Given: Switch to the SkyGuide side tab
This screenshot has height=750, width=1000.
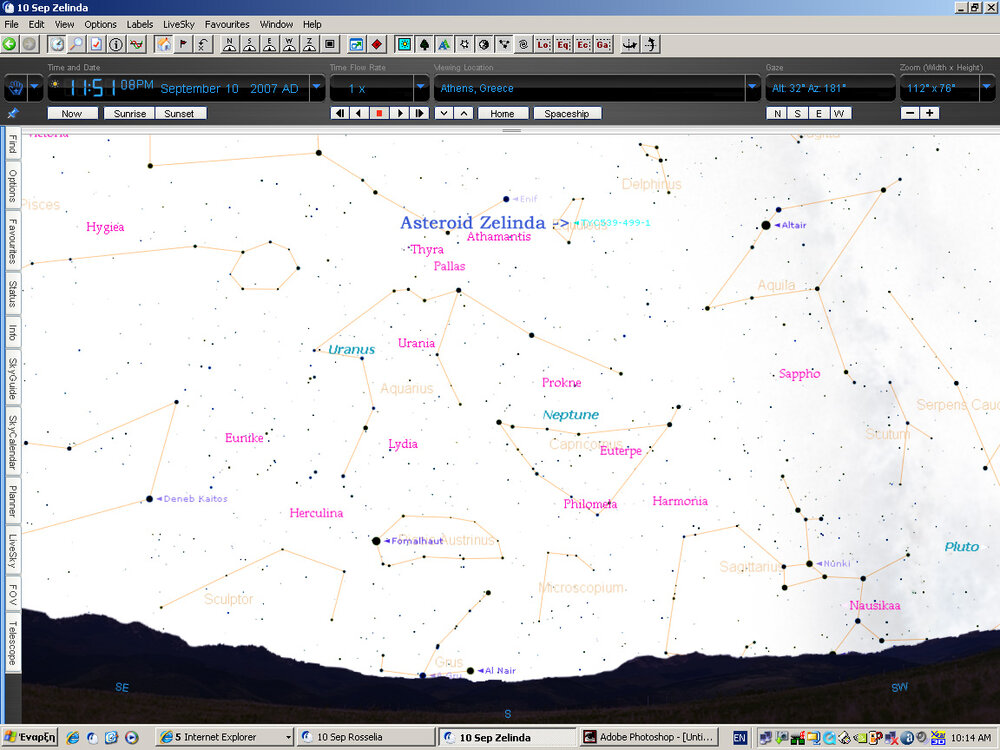Looking at the screenshot, I should [x=12, y=377].
